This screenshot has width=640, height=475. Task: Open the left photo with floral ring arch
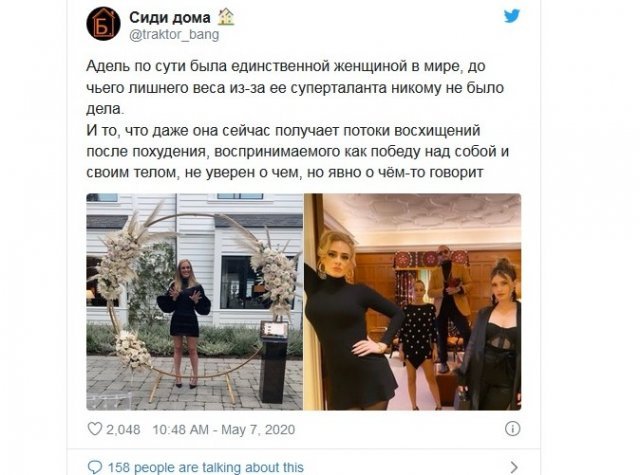point(194,302)
